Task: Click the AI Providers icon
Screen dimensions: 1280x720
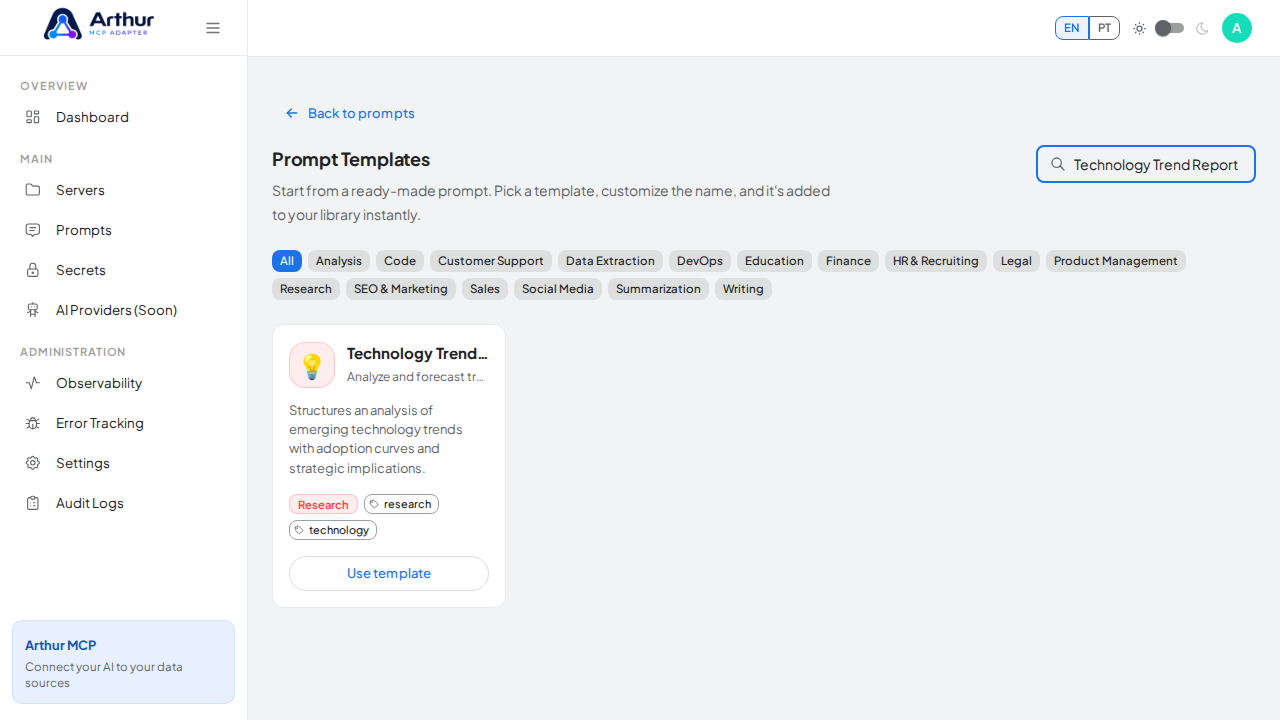Action: pos(33,310)
